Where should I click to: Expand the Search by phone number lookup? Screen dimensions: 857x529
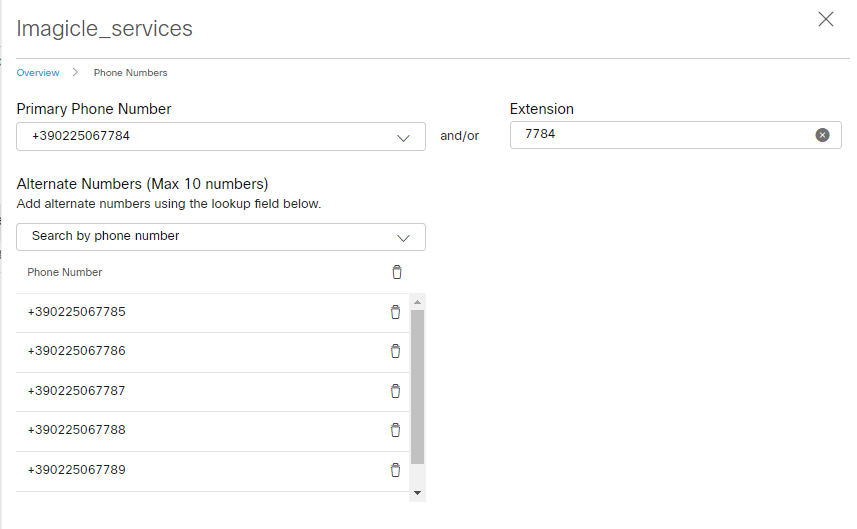(403, 237)
